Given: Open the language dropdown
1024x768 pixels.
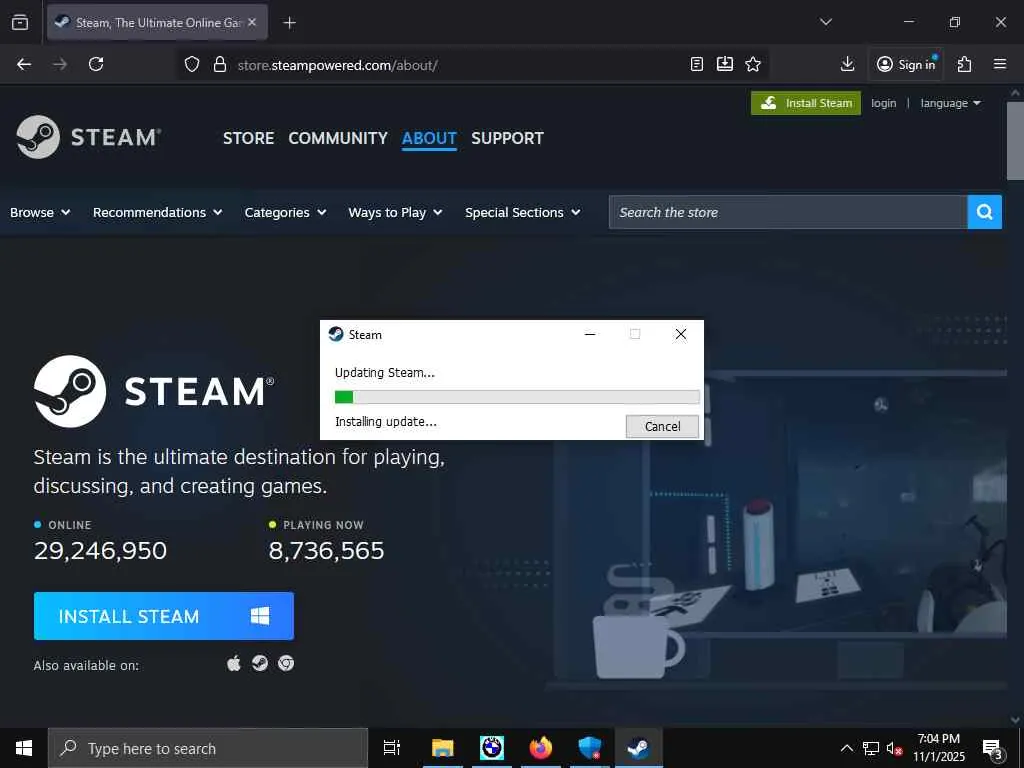Looking at the screenshot, I should pos(950,103).
